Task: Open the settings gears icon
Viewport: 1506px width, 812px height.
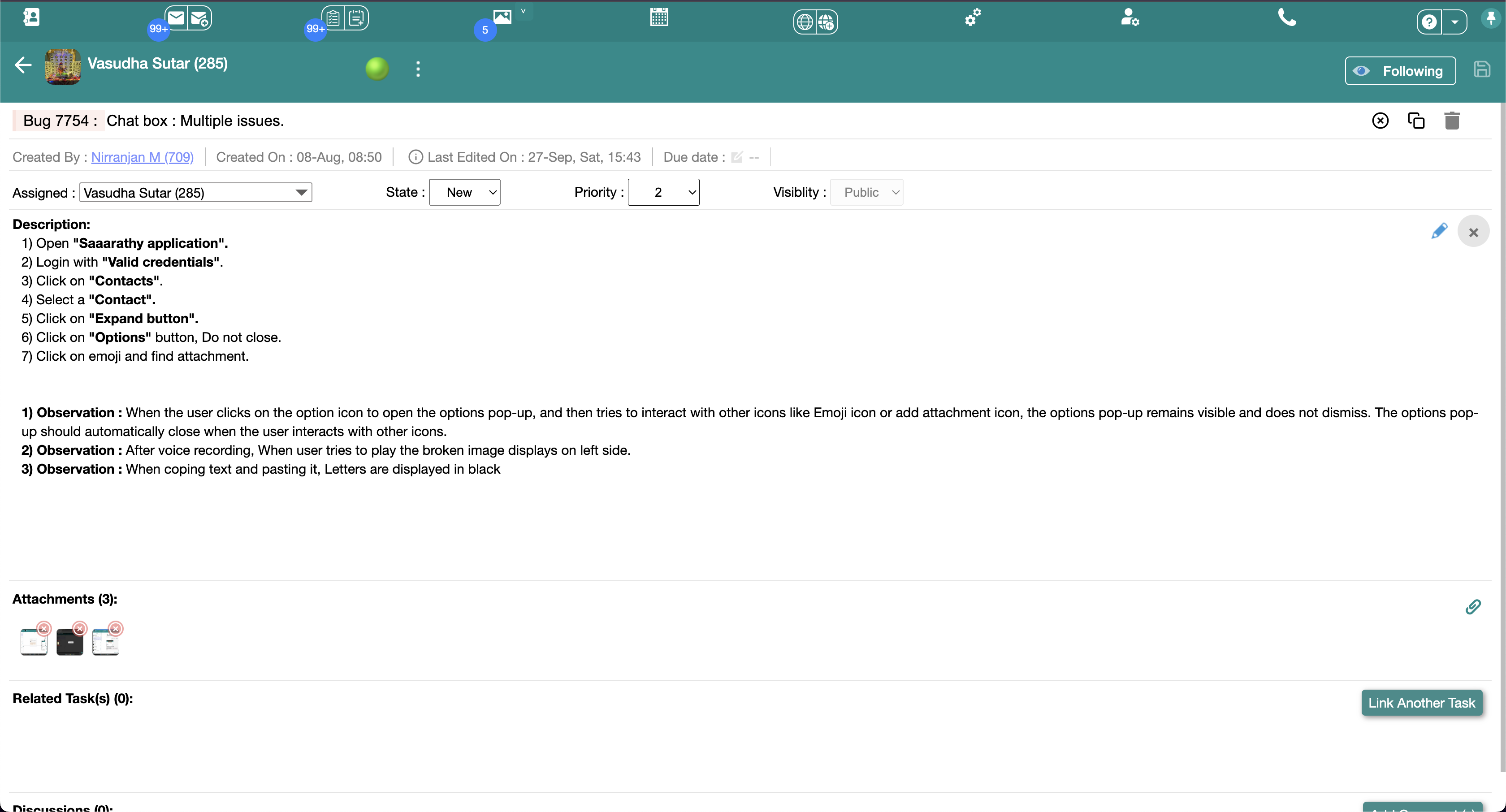Action: (x=972, y=17)
